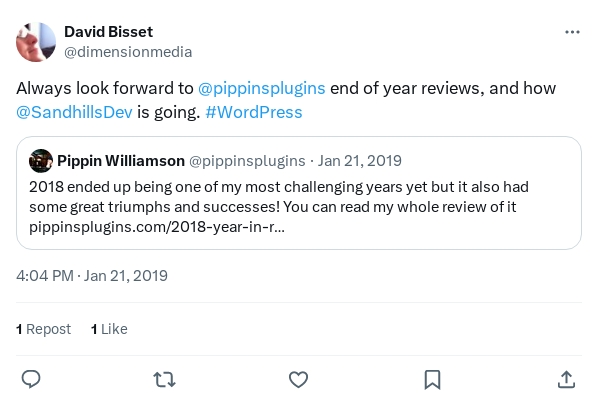Viewport: 598px width, 393px height.
Task: Open the quoted tweet about 2018 review
Action: pos(299,193)
